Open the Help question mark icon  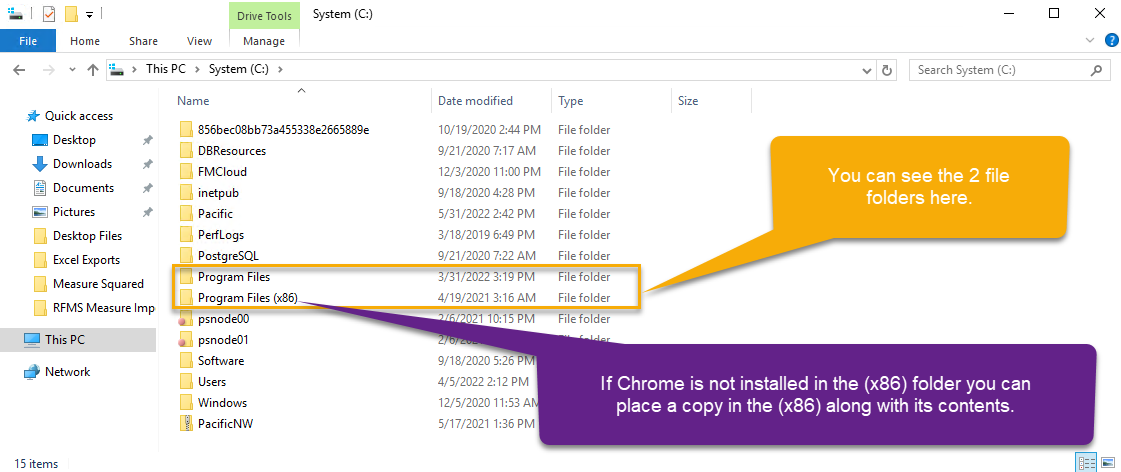click(x=1111, y=41)
